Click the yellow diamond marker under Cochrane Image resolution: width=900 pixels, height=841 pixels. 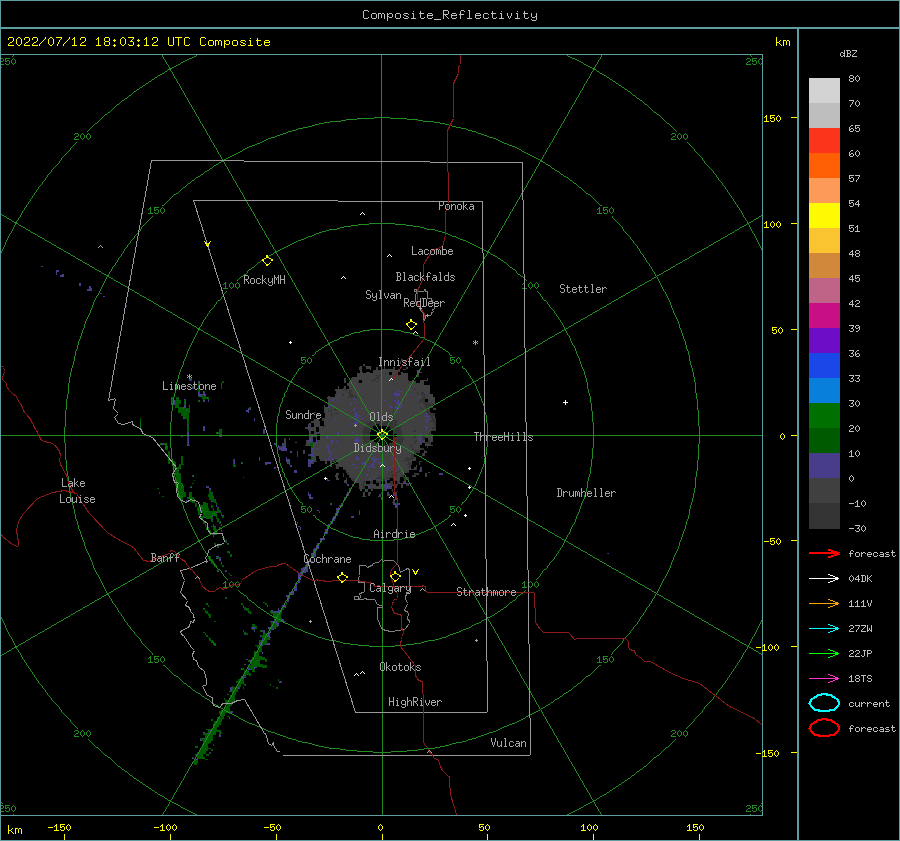coord(343,578)
